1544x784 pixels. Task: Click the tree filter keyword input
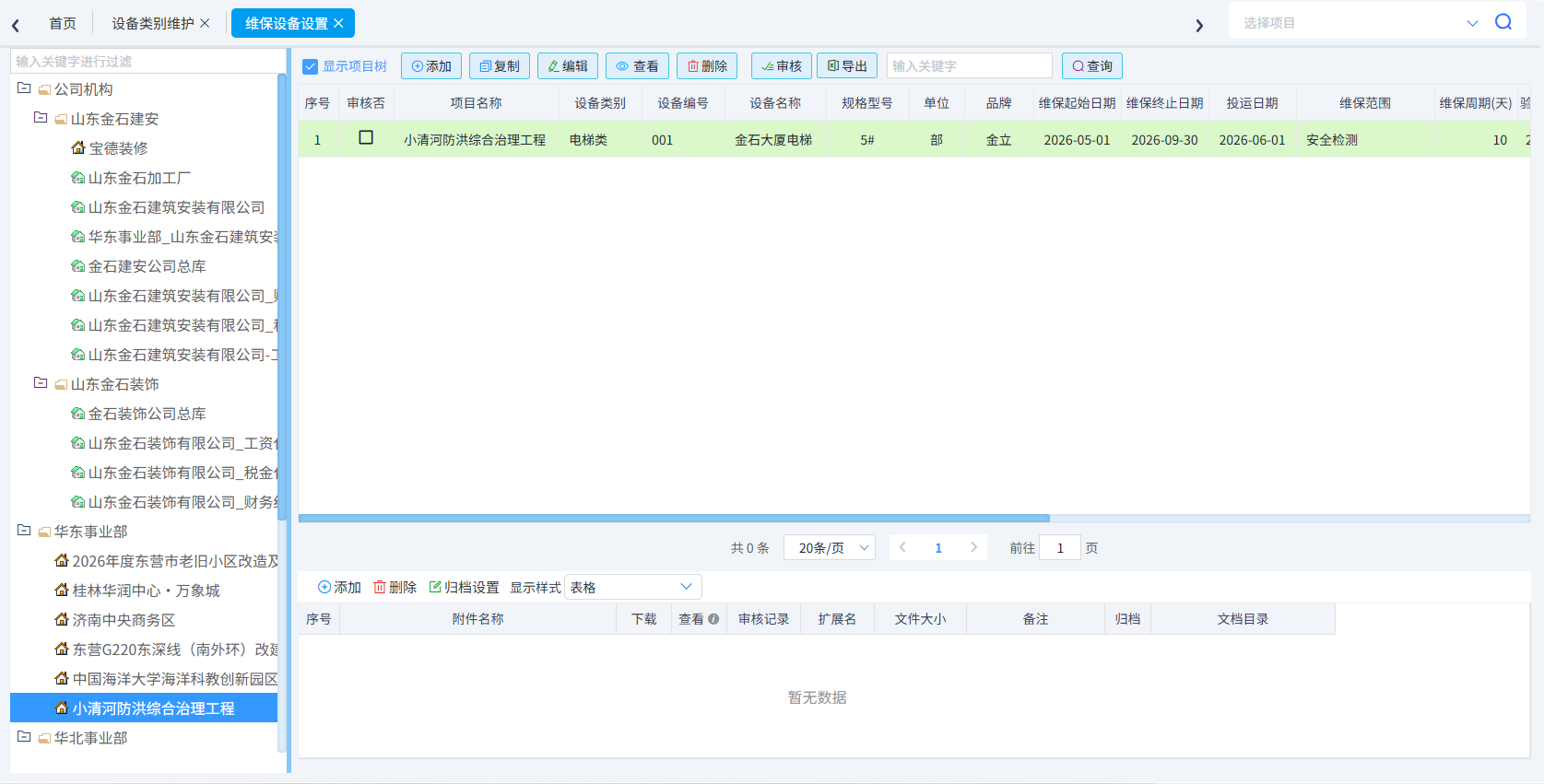(x=147, y=61)
